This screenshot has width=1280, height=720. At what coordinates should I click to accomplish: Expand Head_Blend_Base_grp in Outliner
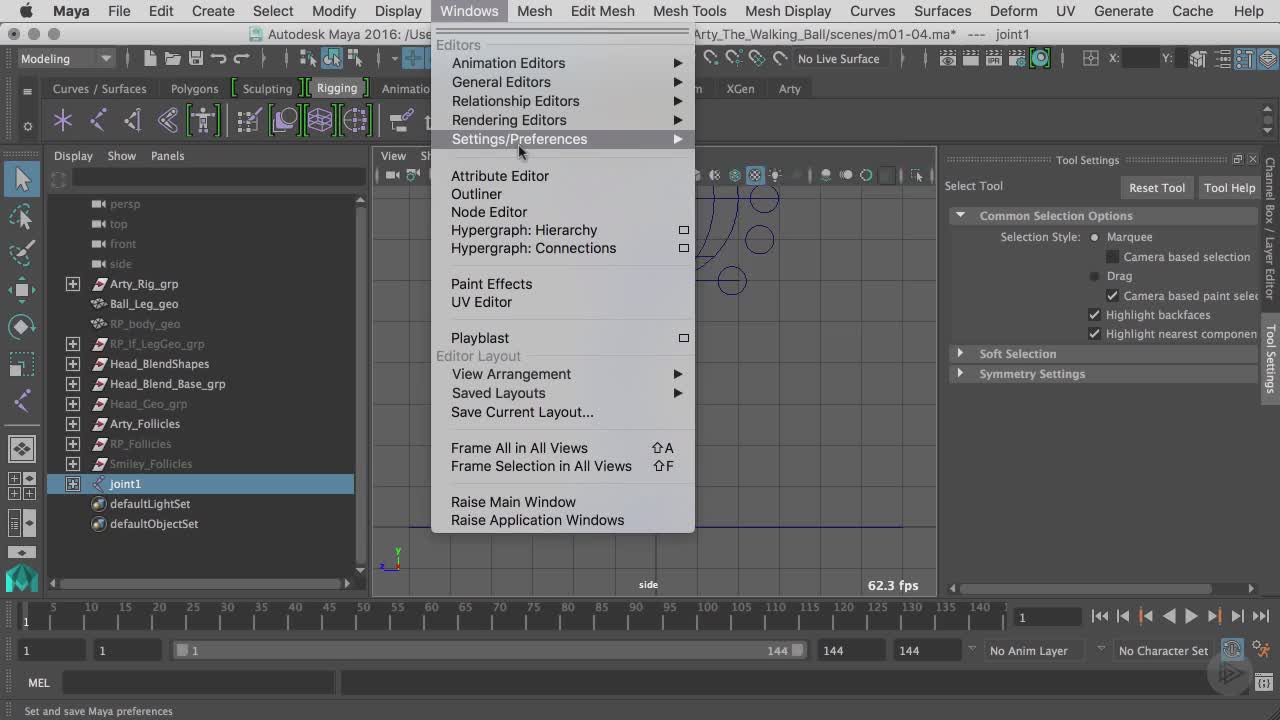(73, 384)
